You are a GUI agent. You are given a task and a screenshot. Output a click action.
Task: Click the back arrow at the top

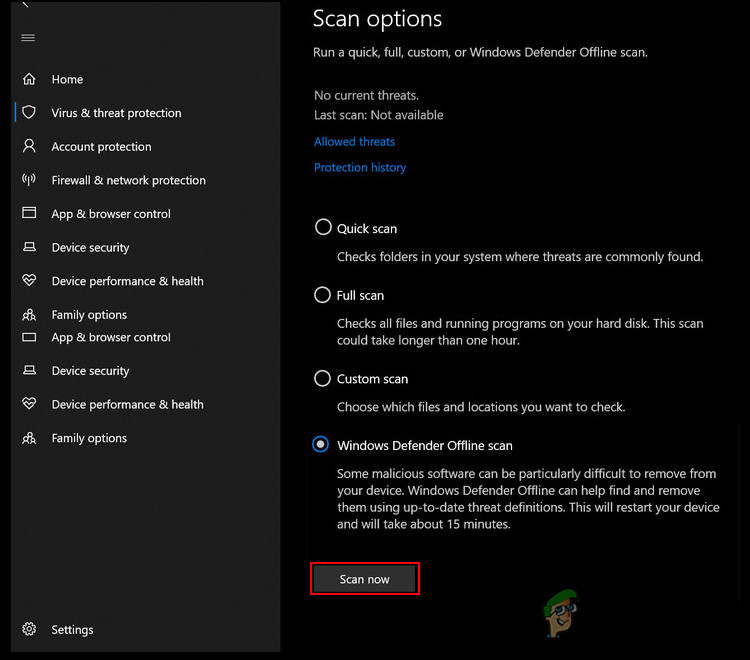26,5
